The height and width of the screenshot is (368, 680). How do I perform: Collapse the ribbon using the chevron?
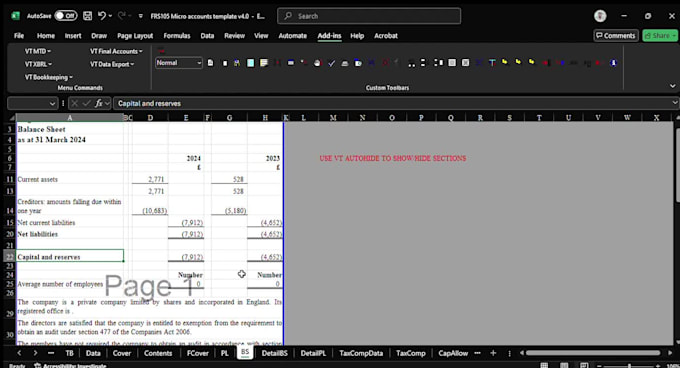coord(672,86)
